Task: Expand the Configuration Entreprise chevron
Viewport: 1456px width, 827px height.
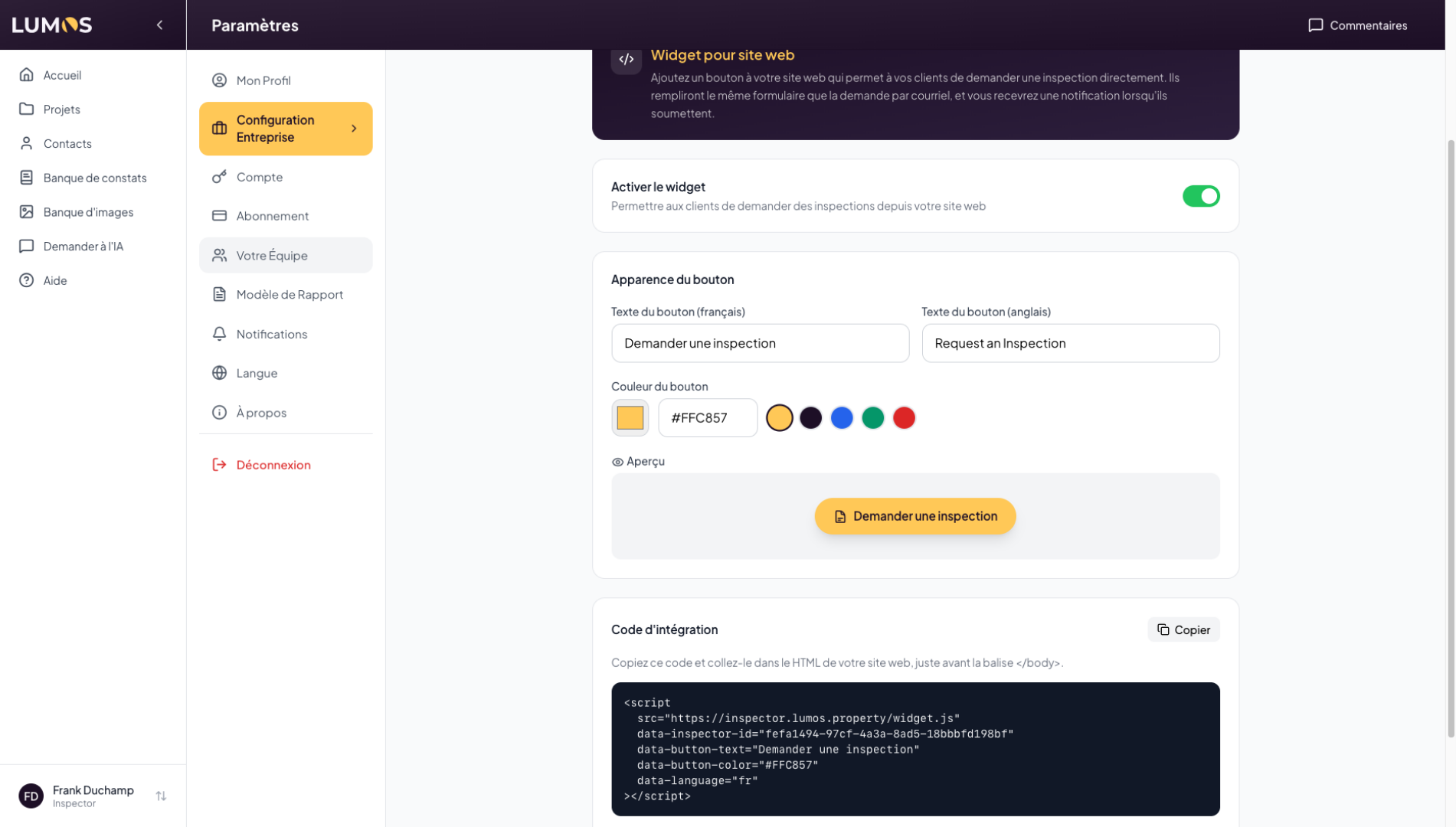Action: click(x=354, y=129)
